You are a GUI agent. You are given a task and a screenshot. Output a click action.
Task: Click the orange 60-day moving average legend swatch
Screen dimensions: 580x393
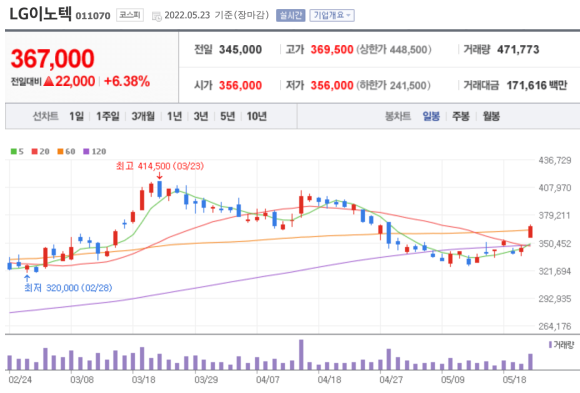(x=60, y=151)
